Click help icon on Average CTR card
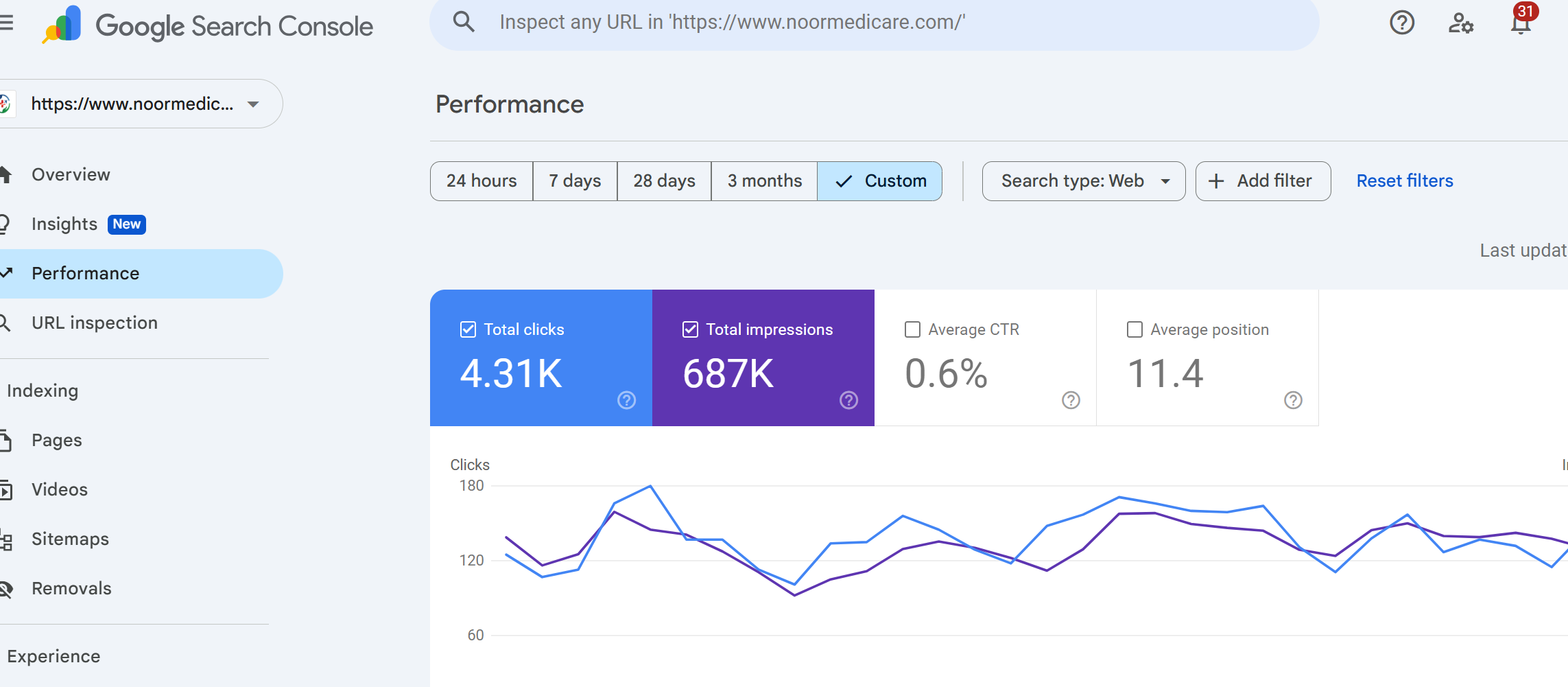This screenshot has width=1568, height=687. [x=1071, y=400]
